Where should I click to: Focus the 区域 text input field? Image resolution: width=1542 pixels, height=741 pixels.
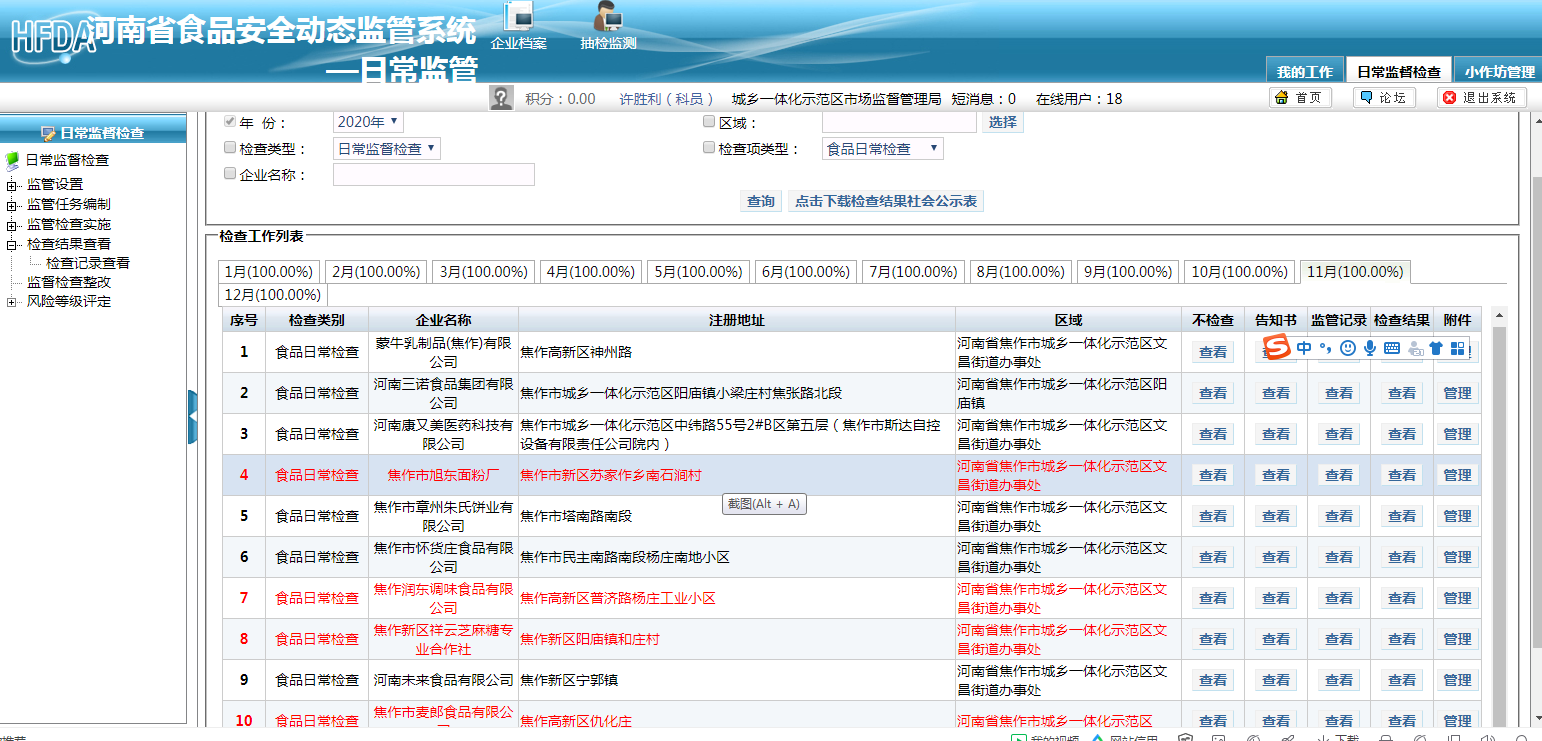pyautogui.click(x=899, y=122)
